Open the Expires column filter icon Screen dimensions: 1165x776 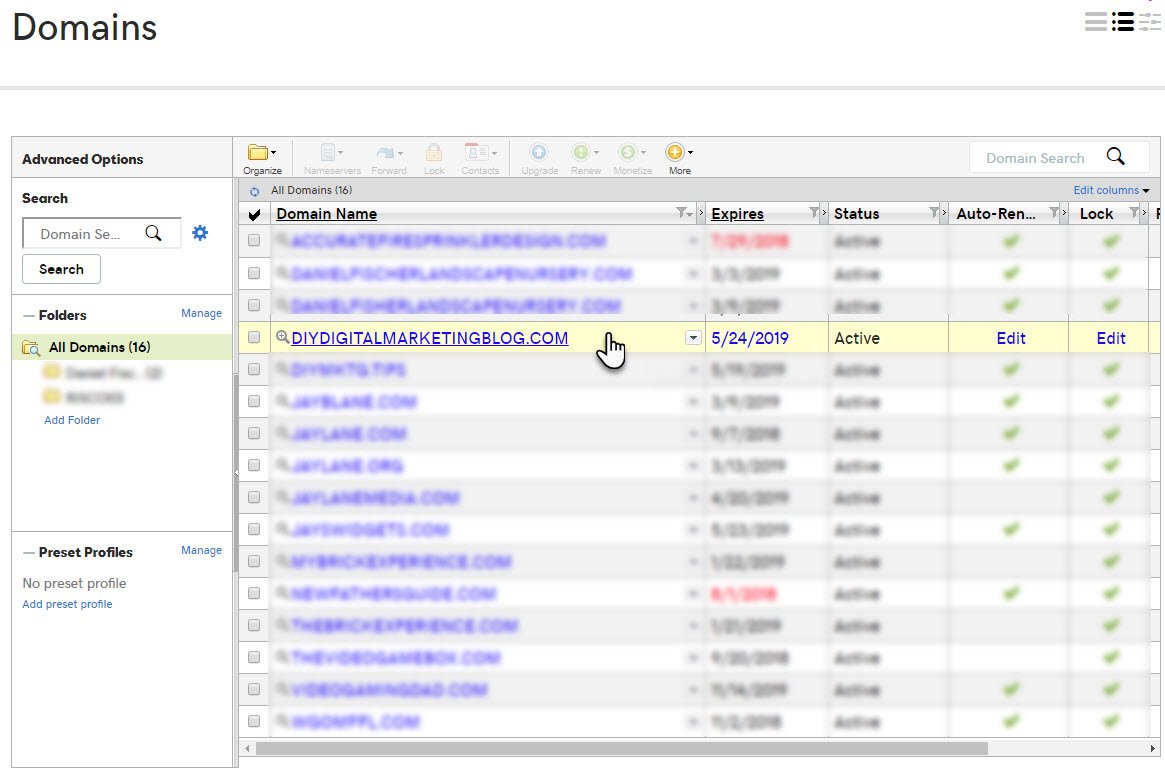click(x=814, y=213)
